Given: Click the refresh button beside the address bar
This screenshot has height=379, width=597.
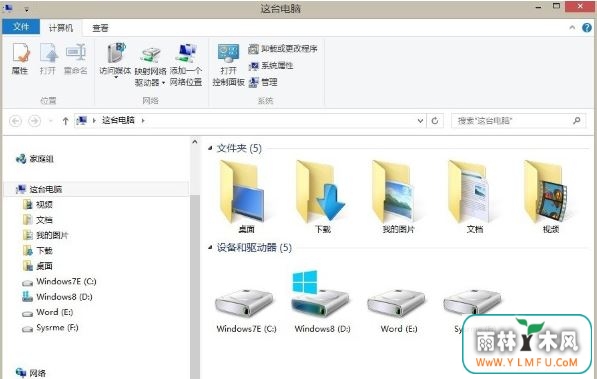Looking at the screenshot, I should (x=435, y=121).
